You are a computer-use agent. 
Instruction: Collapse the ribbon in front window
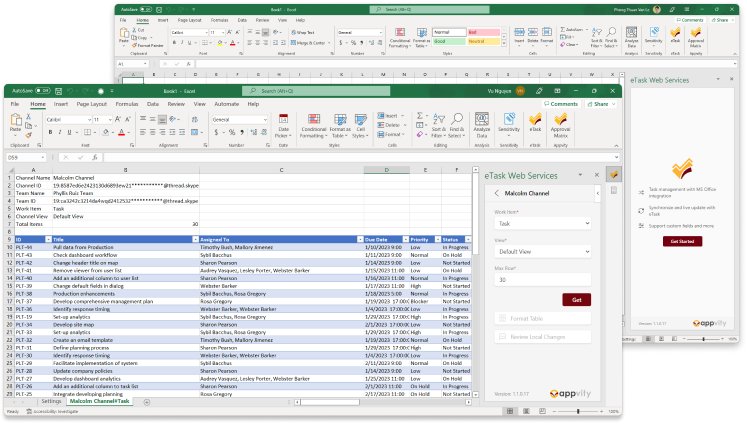coord(616,146)
